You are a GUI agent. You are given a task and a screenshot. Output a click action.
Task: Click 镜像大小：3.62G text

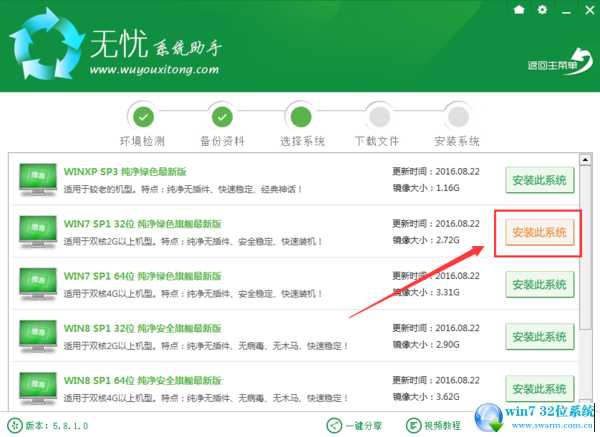point(426,397)
